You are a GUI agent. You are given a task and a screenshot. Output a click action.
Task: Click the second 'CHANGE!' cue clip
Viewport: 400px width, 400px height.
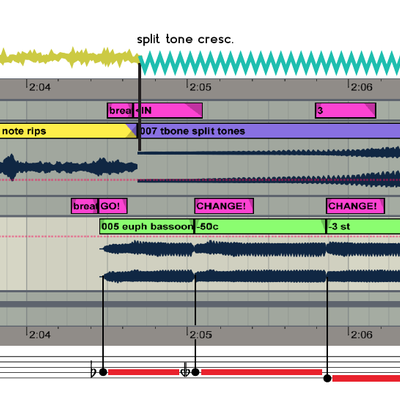click(355, 206)
